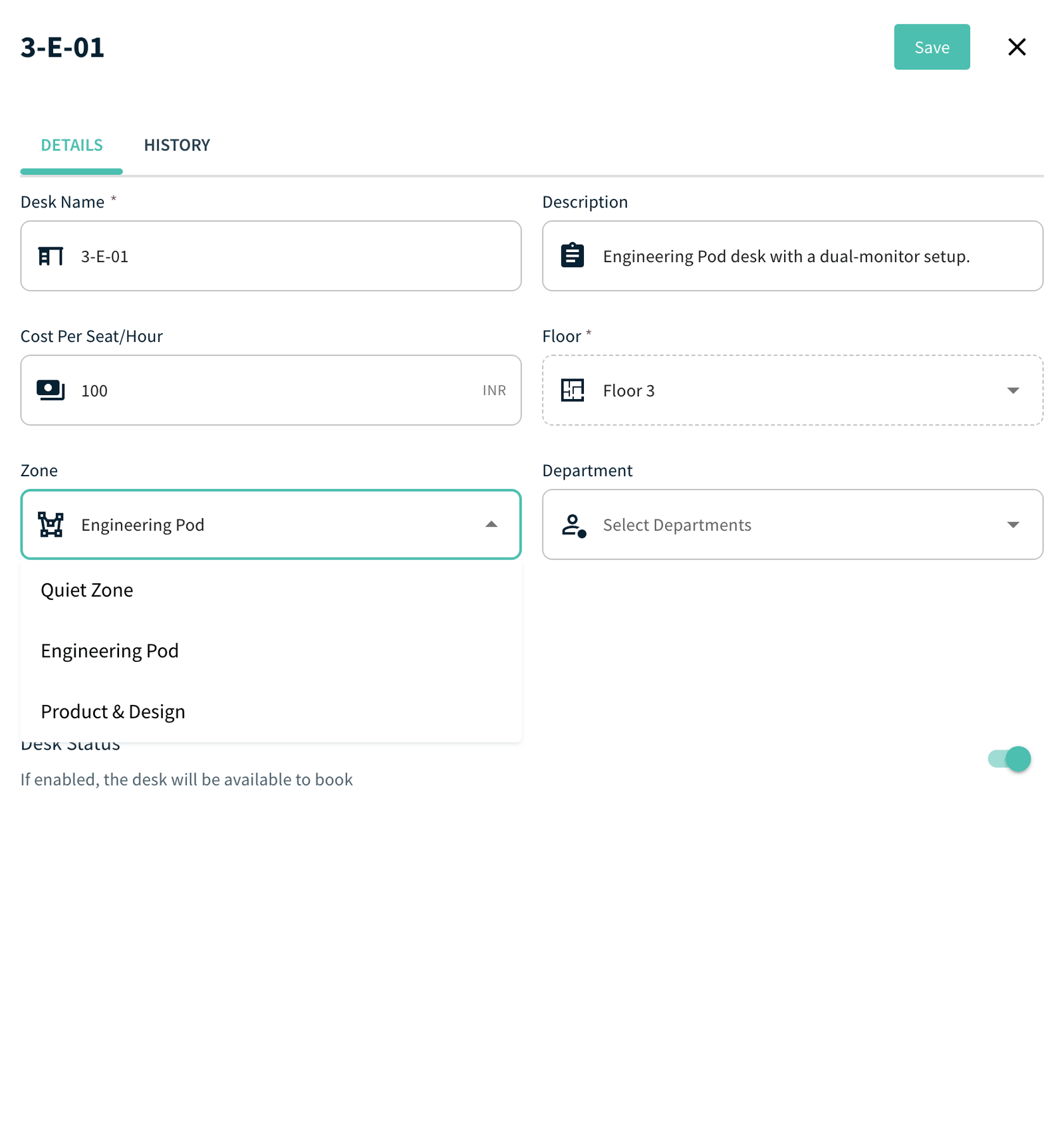Click the INR currency label
The width and height of the screenshot is (1064, 1140).
point(494,390)
